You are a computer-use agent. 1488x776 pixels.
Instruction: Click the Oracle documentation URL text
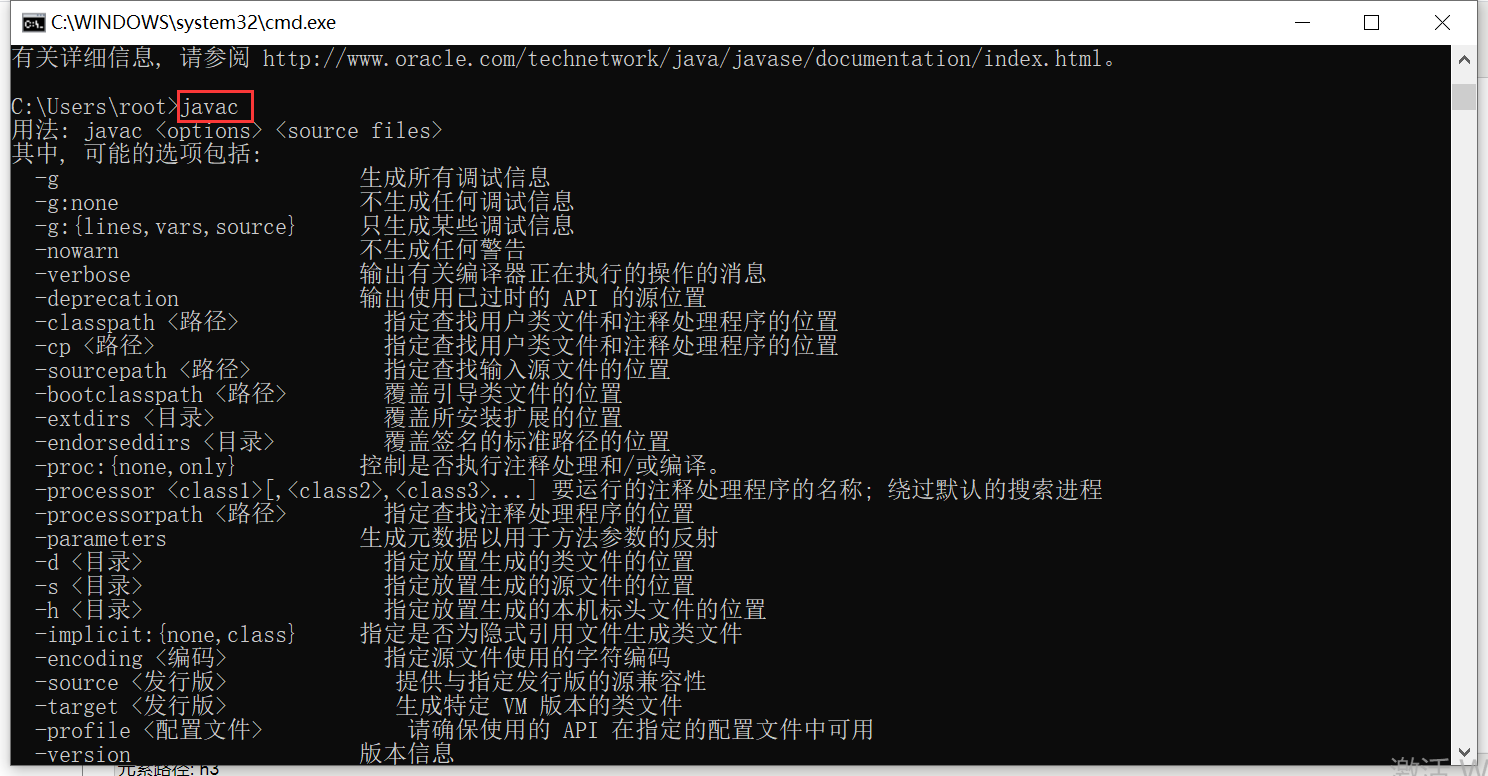coord(683,58)
